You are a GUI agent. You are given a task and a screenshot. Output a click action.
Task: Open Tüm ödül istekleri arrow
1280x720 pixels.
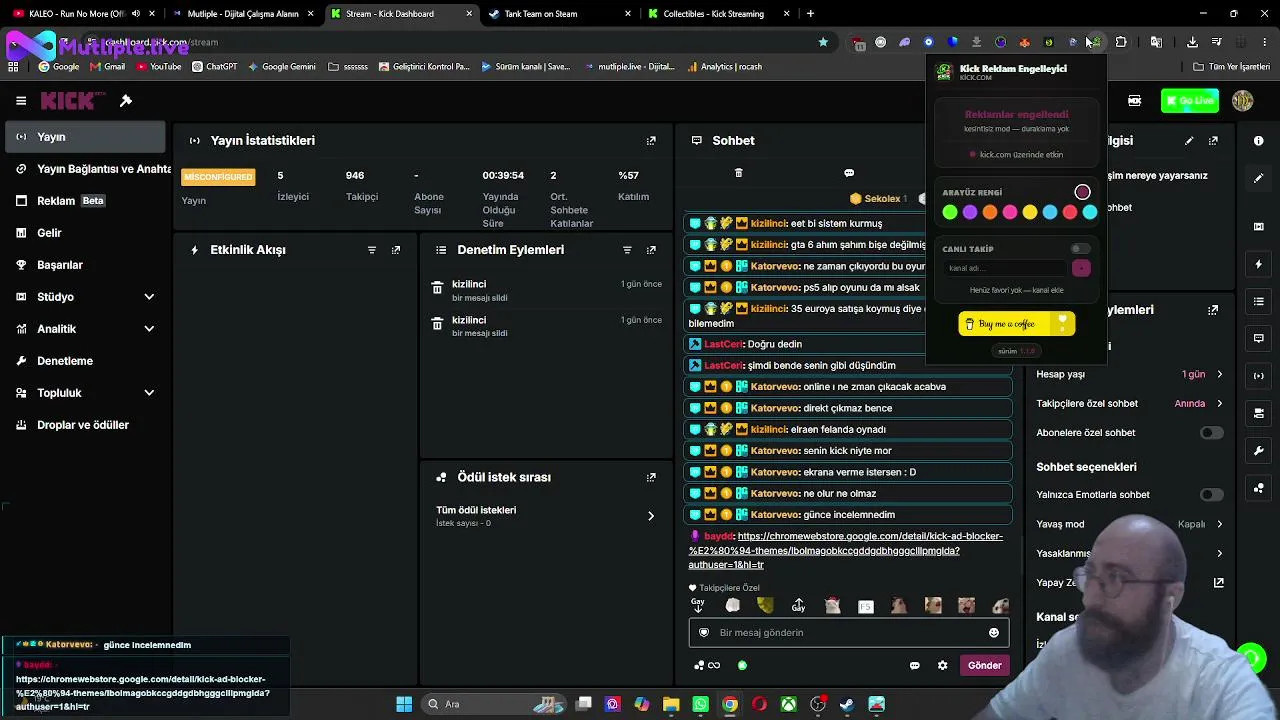pyautogui.click(x=651, y=516)
